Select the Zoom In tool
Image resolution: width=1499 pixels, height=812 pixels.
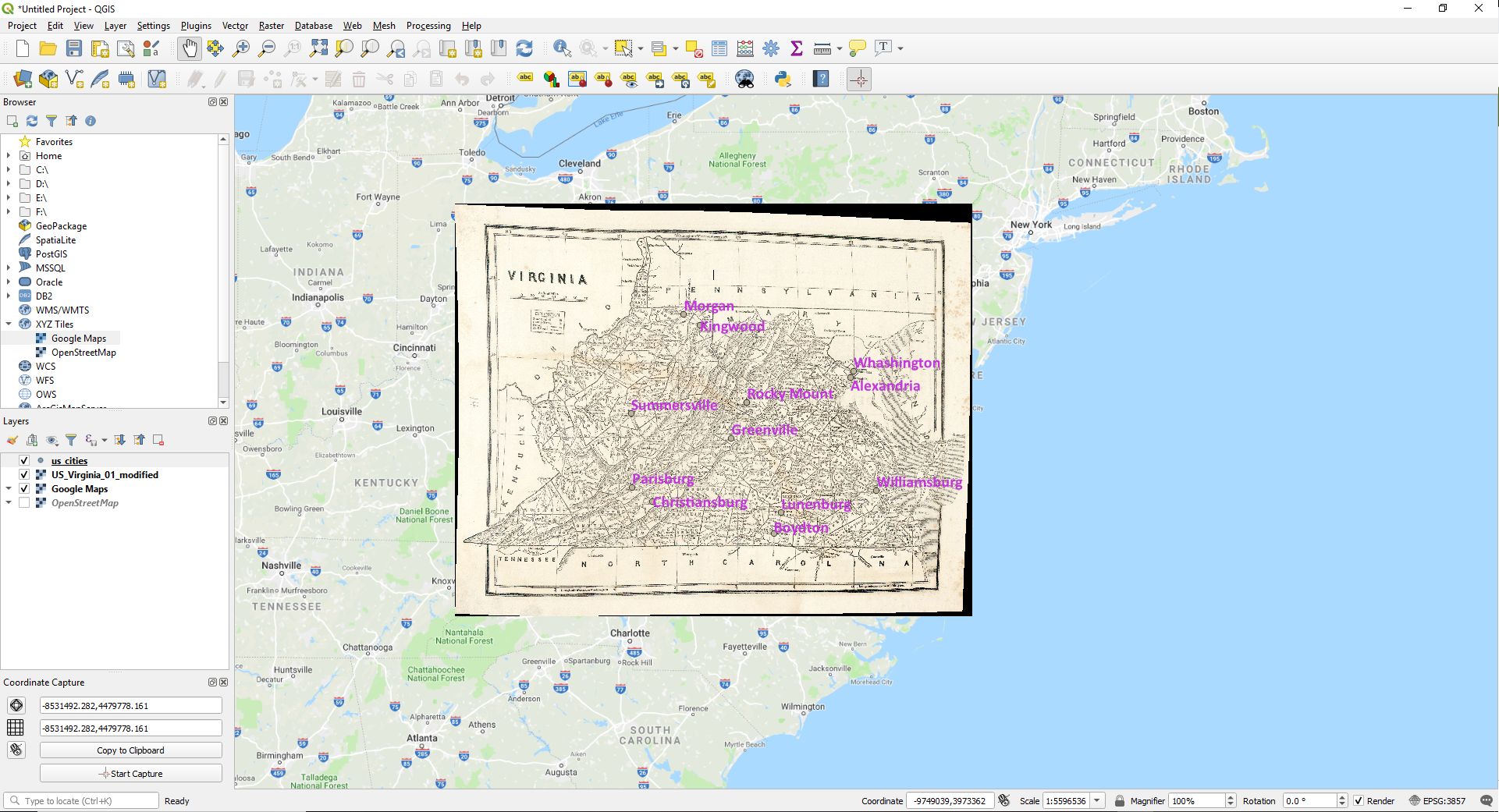click(x=241, y=48)
